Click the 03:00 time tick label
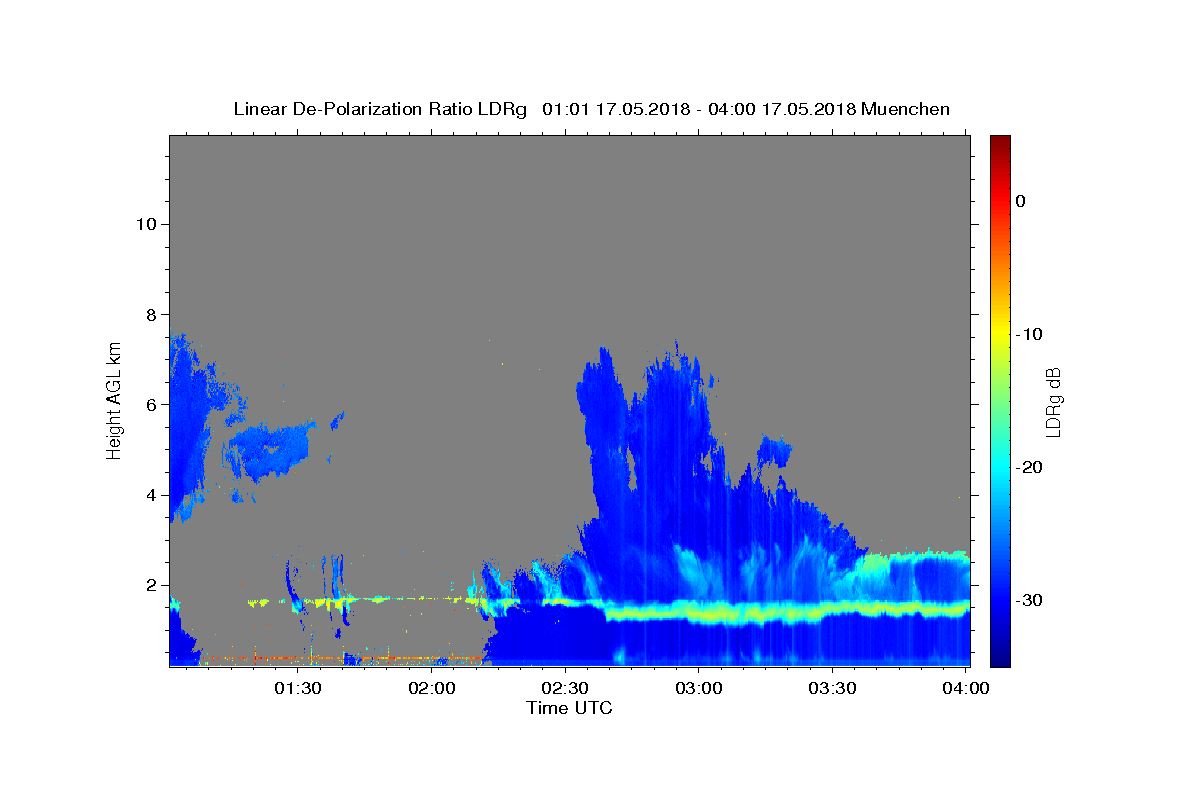The height and width of the screenshot is (800, 1200). 699,689
